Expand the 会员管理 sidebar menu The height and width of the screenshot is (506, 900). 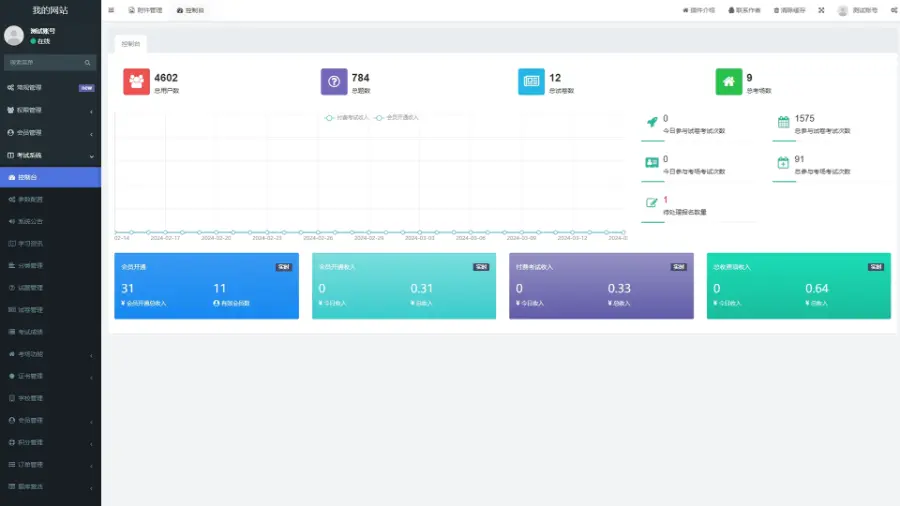50,132
